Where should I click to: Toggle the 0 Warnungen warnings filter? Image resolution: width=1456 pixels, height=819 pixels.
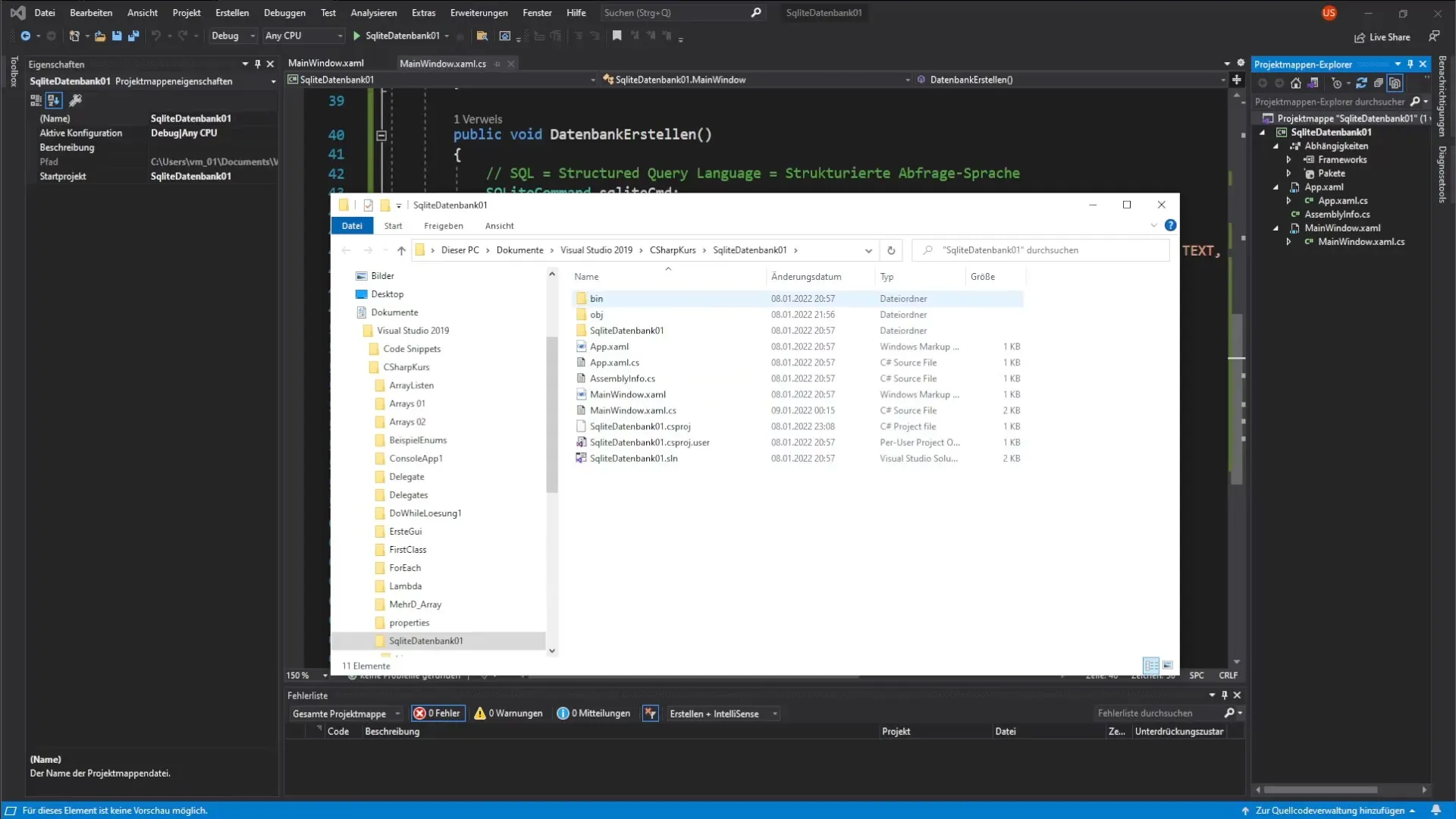tap(508, 714)
